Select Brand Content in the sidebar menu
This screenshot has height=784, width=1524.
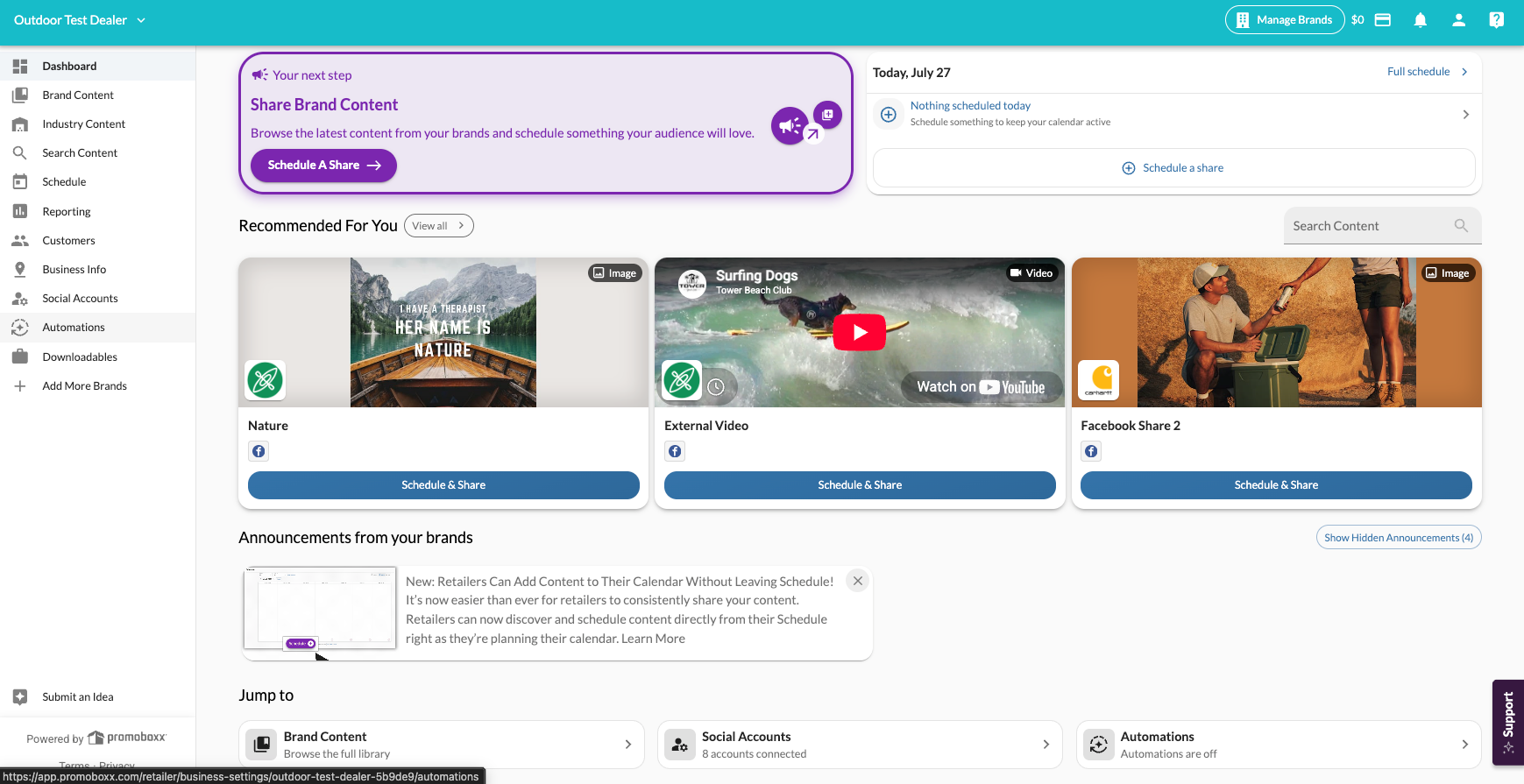97,95
